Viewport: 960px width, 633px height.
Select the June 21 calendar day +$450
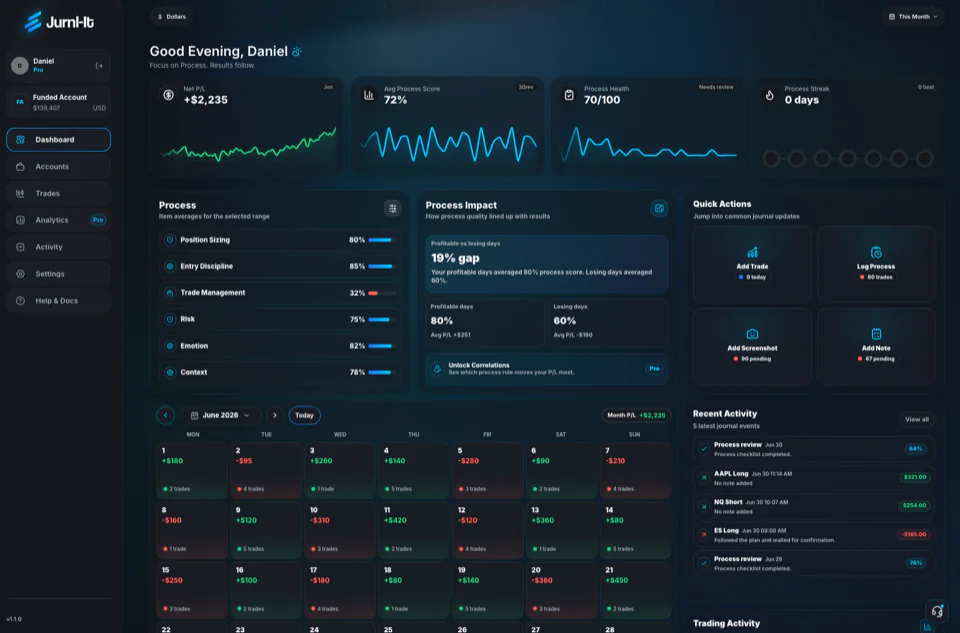[x=636, y=590]
